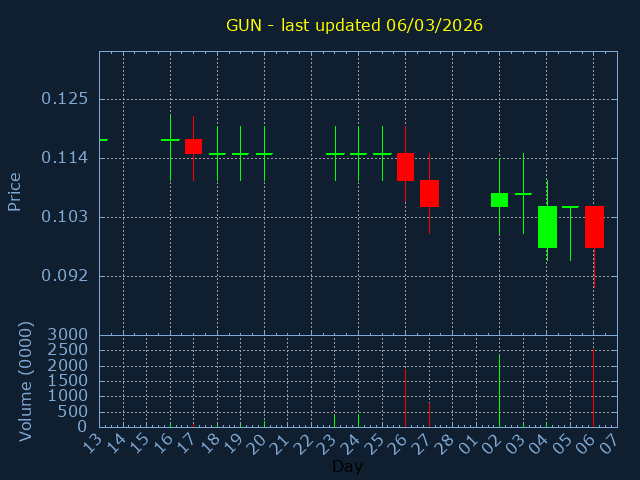Click the Day axis title

click(347, 467)
